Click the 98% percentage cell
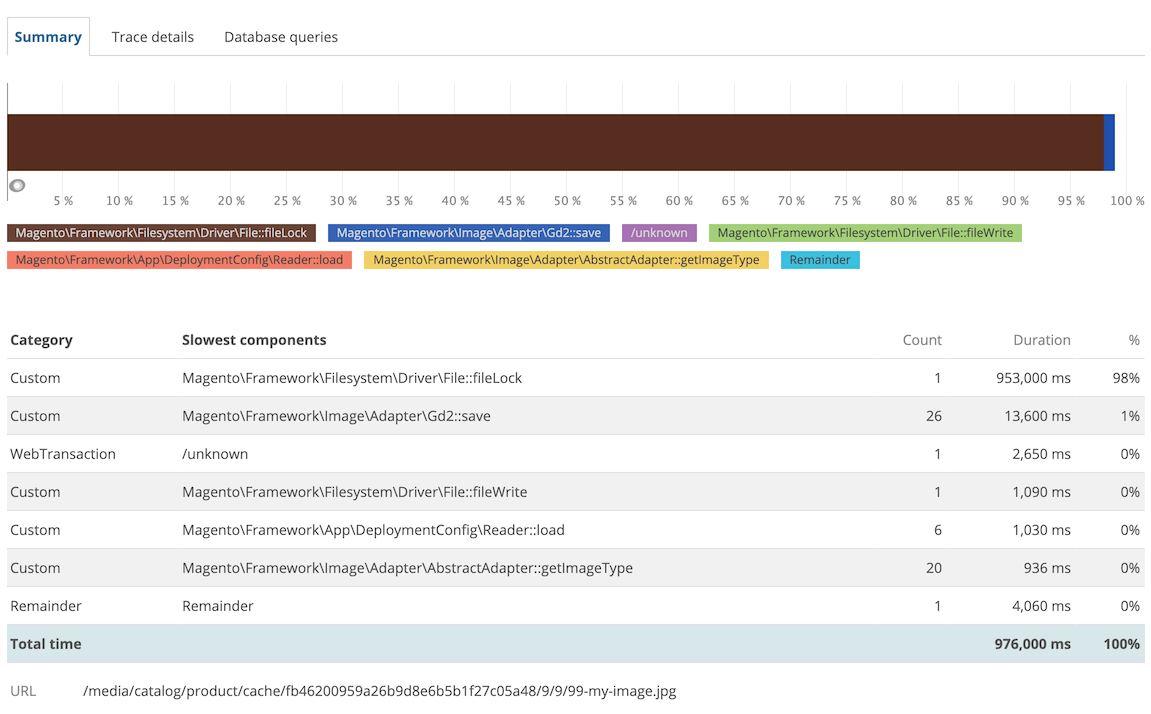1151x714 pixels. coord(1126,378)
